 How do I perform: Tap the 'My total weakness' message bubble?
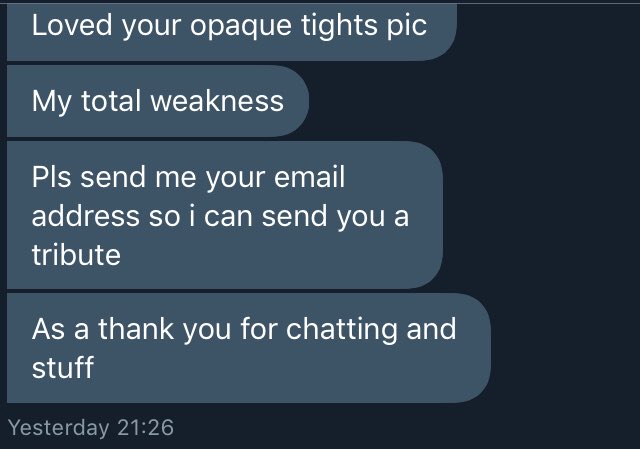click(x=158, y=101)
